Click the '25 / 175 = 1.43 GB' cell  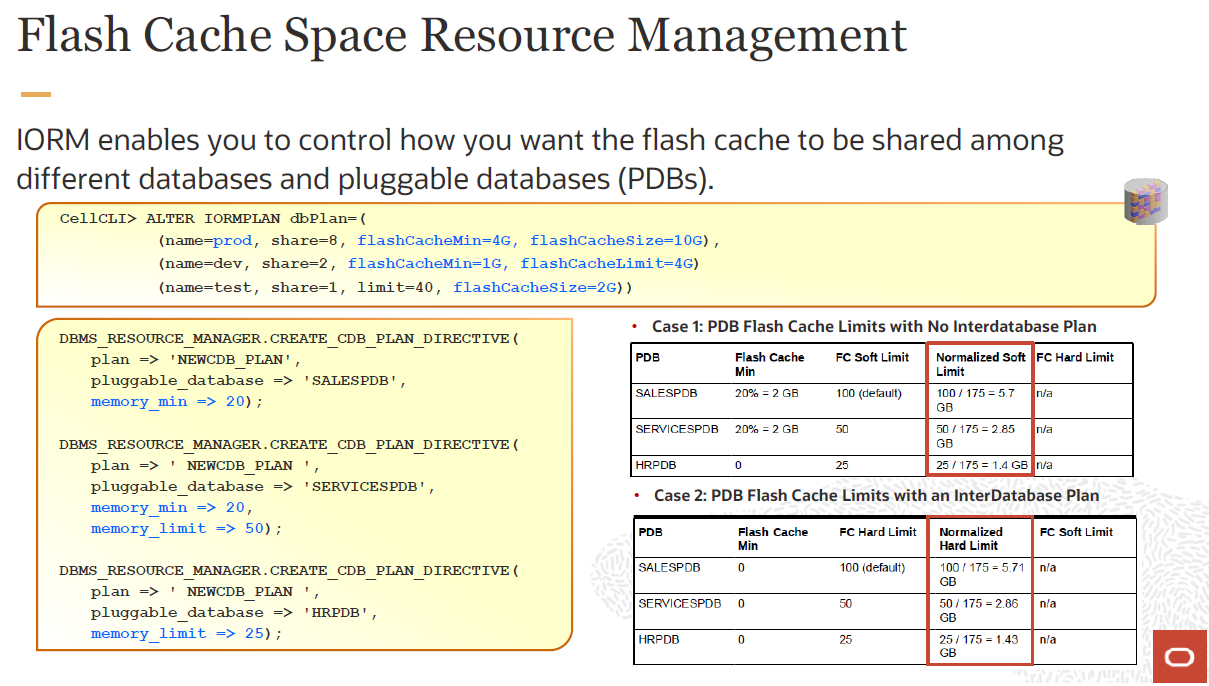tap(982, 646)
